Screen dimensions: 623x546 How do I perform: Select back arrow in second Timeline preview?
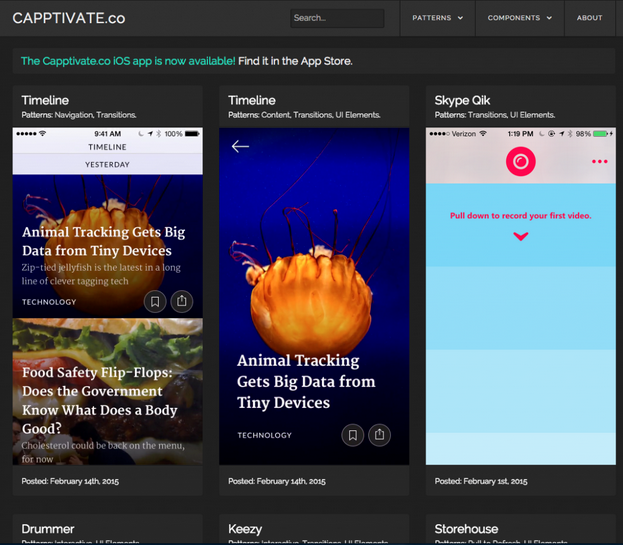[240, 146]
